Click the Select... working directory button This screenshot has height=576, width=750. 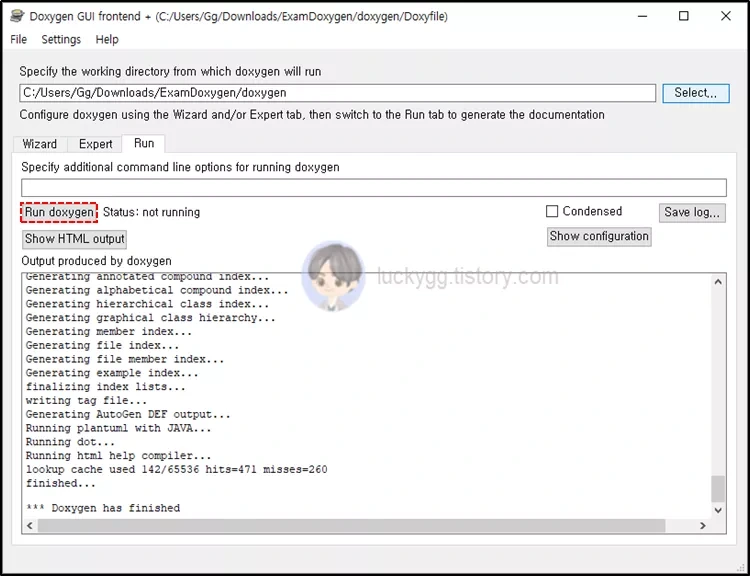[695, 93]
